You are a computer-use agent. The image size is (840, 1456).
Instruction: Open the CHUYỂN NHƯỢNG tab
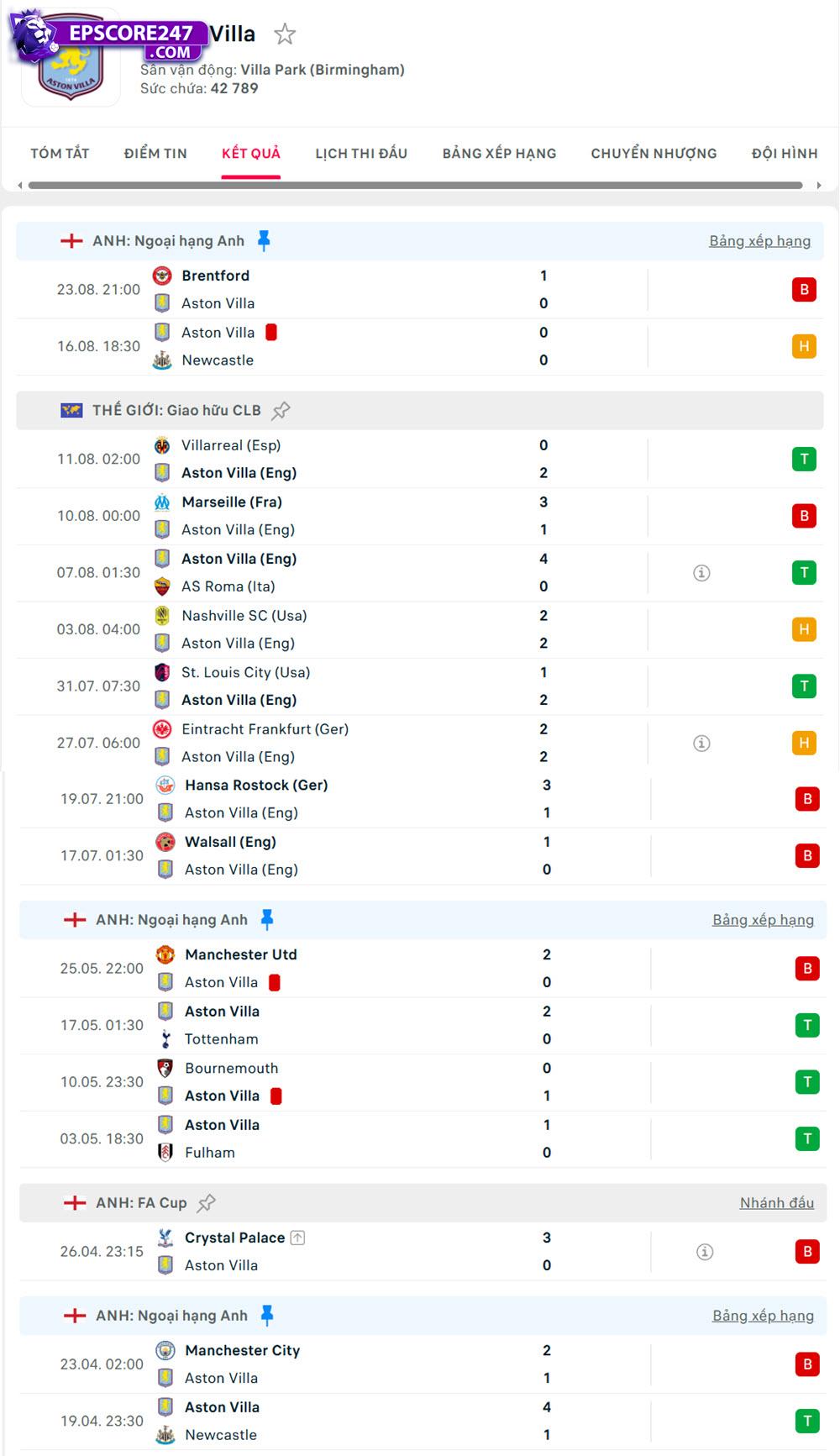coord(653,153)
